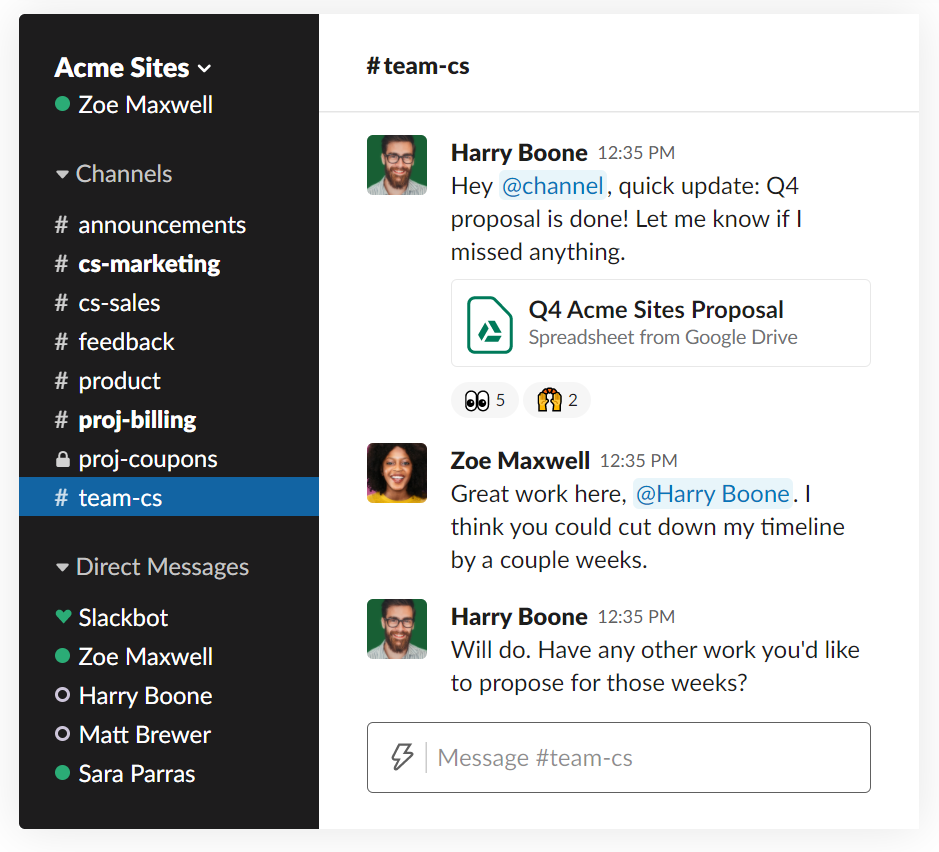Add the raised hands emoji reaction
Viewport: 939px width, 852px height.
point(557,400)
